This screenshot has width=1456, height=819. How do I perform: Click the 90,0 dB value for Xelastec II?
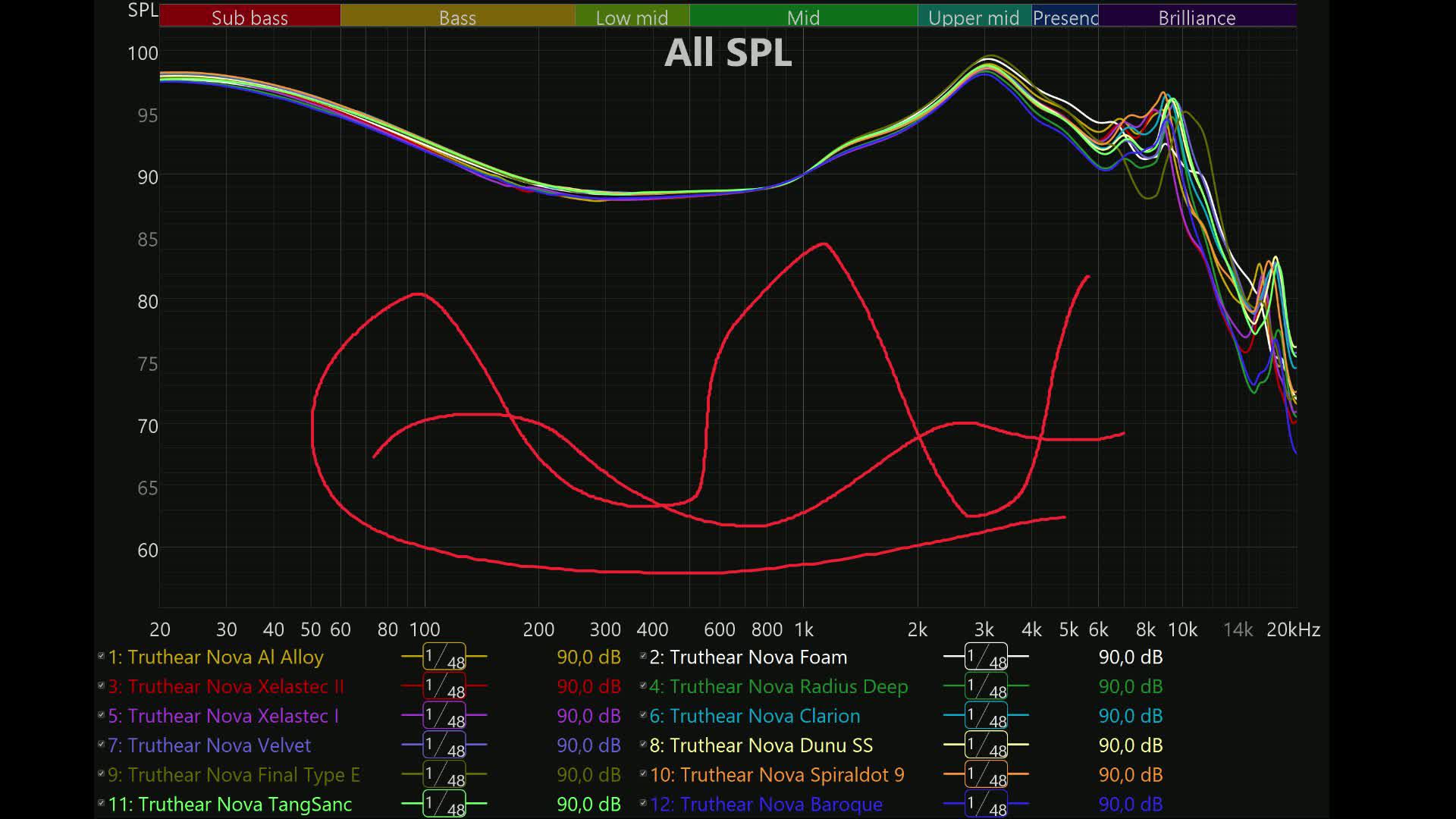pos(588,686)
